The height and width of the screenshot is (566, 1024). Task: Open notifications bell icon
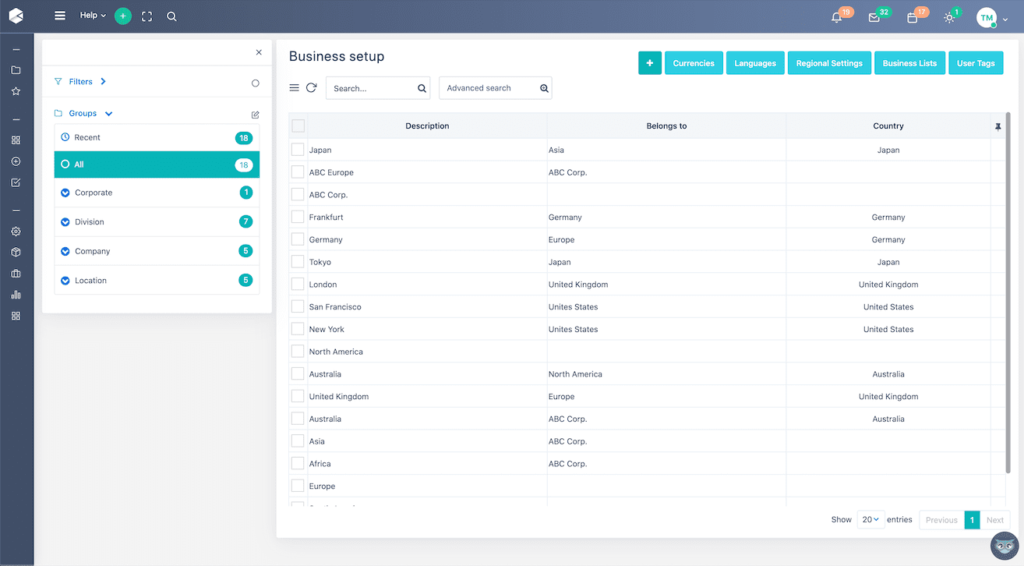coord(837,18)
